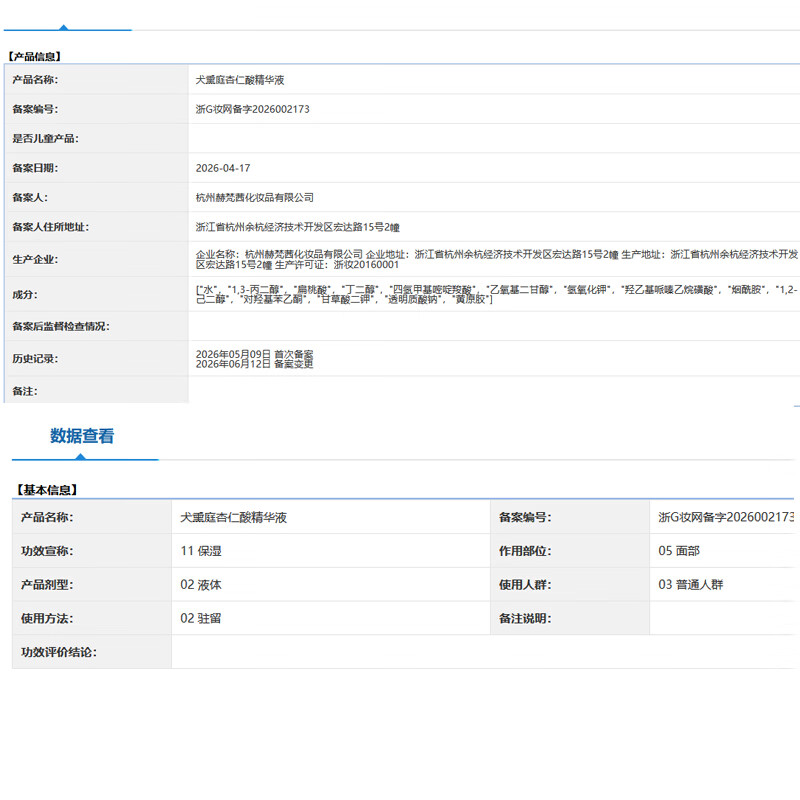Click the blue triangle marker under 数据查看

80,457
